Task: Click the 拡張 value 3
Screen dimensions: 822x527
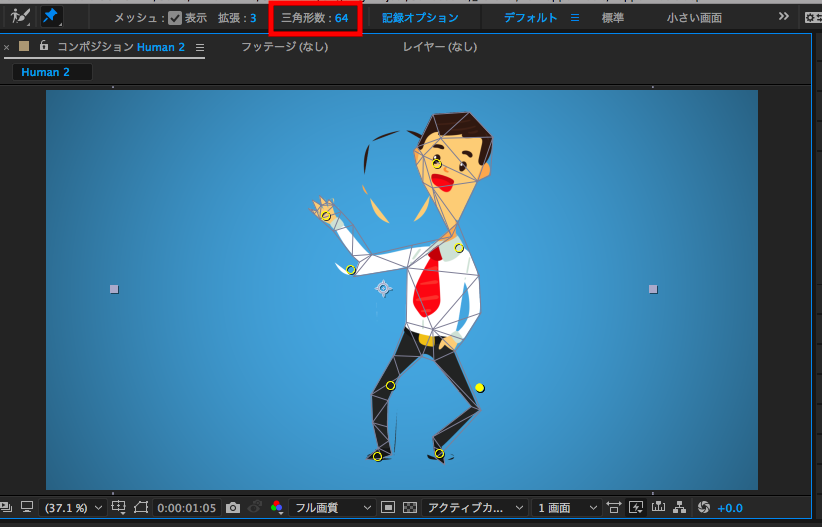Action: pyautogui.click(x=253, y=18)
